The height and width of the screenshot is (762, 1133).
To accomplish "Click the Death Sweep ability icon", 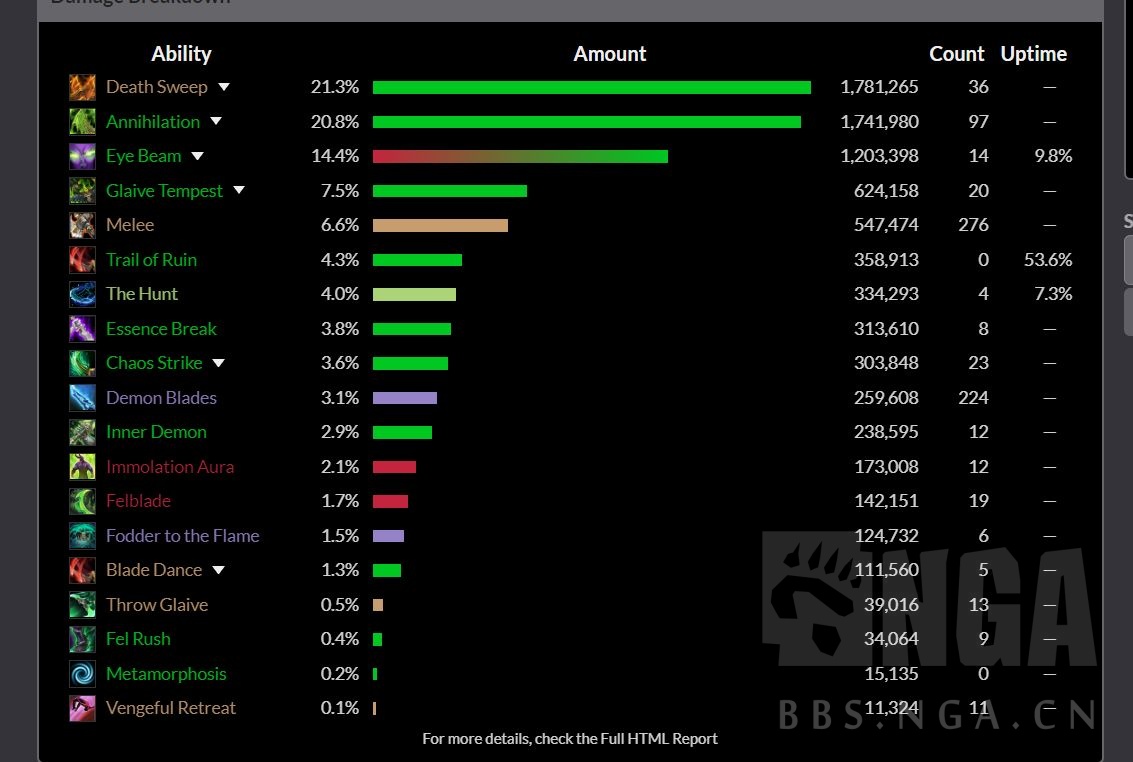I will [82, 87].
